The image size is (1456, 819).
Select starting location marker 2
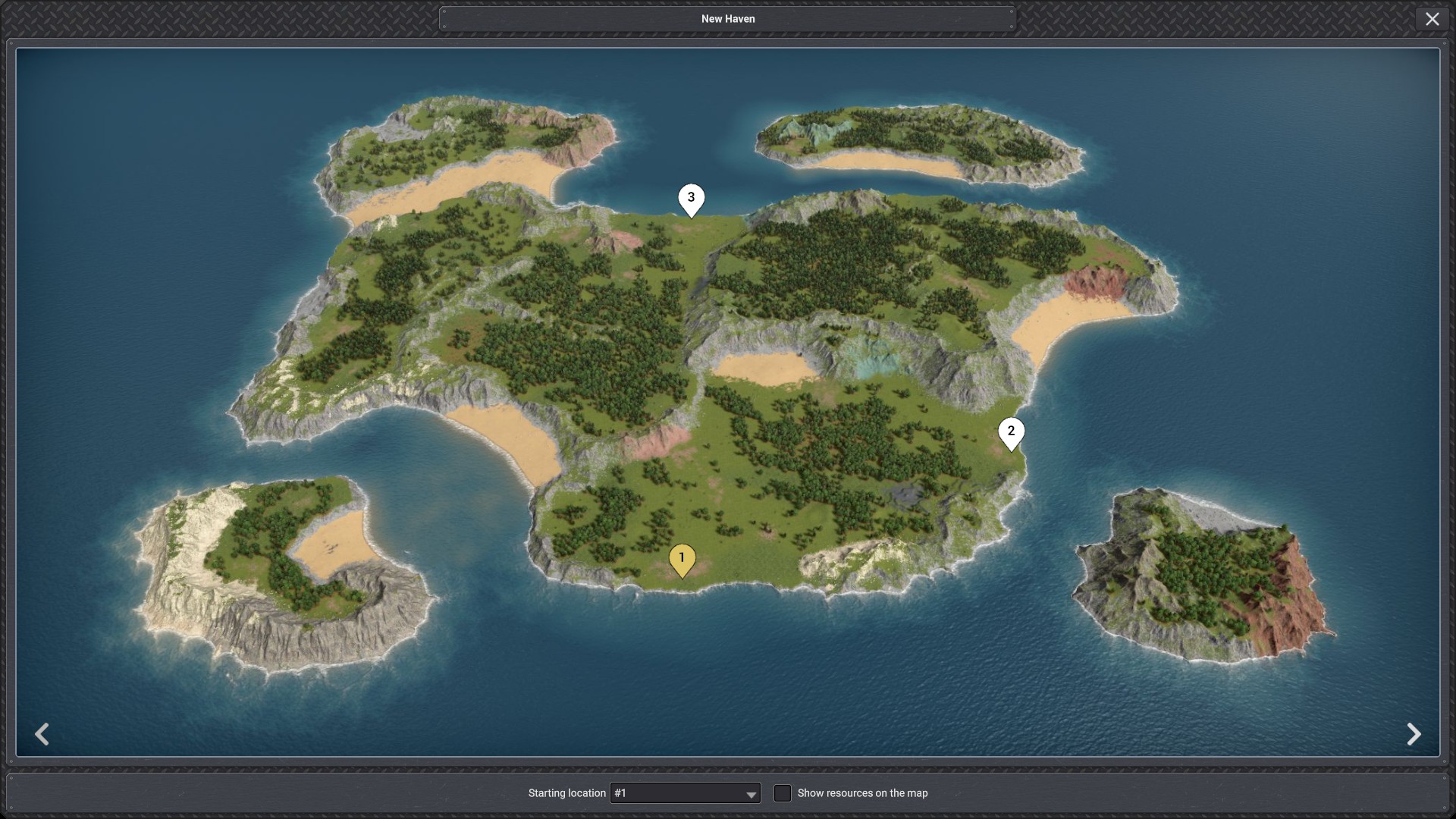pos(1011,434)
